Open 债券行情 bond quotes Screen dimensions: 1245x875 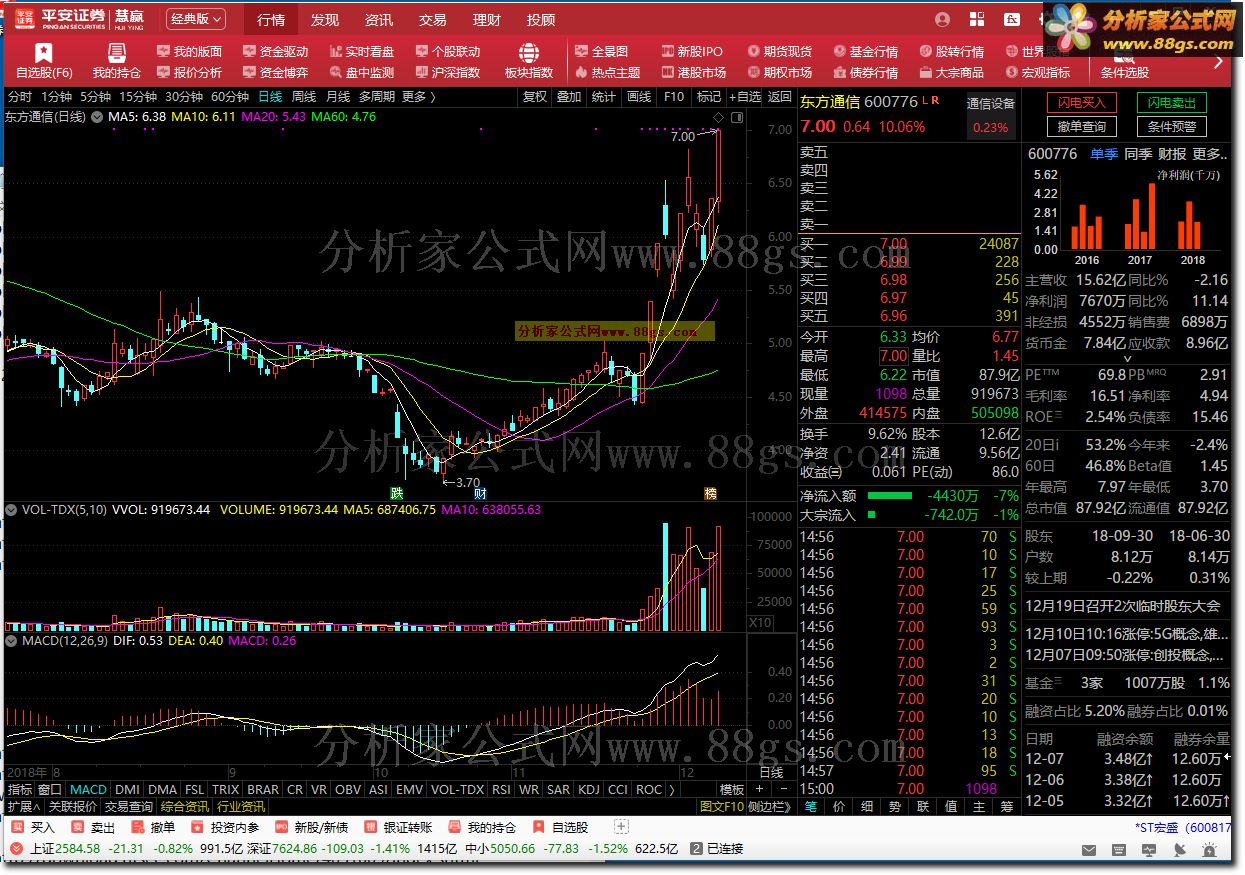pyautogui.click(x=865, y=72)
